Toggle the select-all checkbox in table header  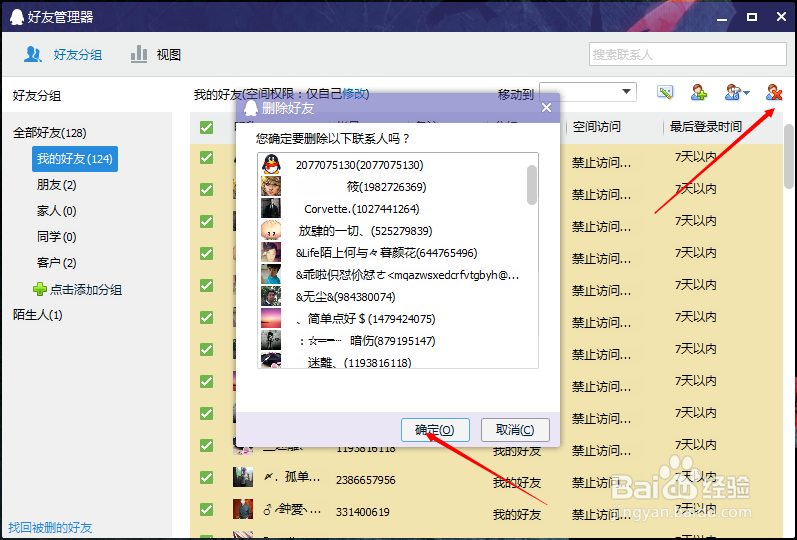click(x=206, y=127)
